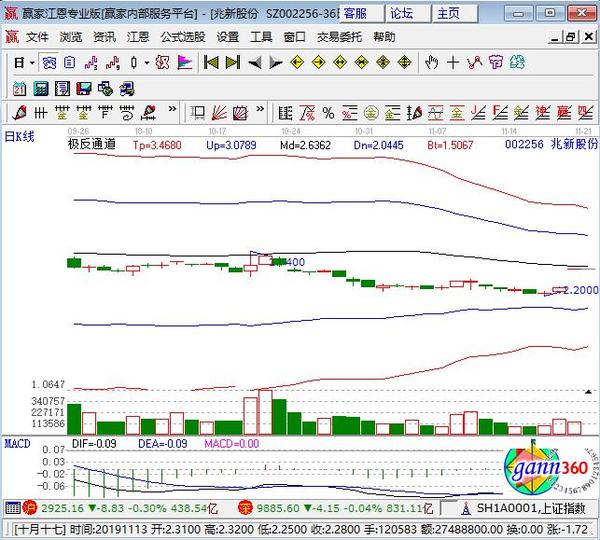Select the red pencil drawing tool
This screenshot has width=600, height=540.
19,113
